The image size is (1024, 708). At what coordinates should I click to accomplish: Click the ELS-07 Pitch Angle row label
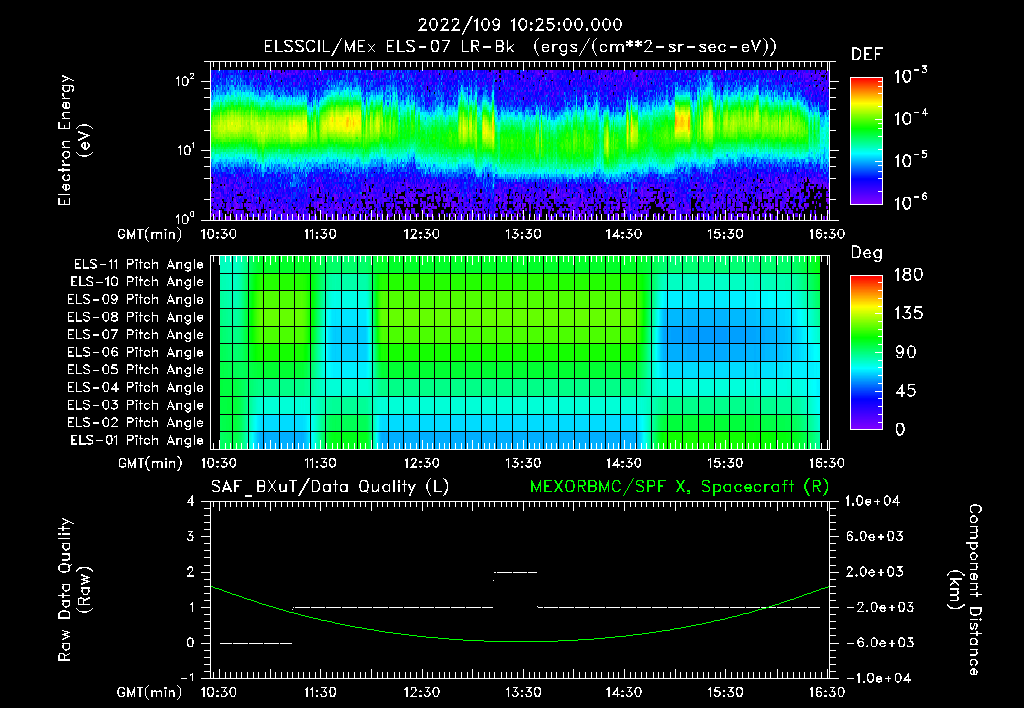tap(135, 334)
